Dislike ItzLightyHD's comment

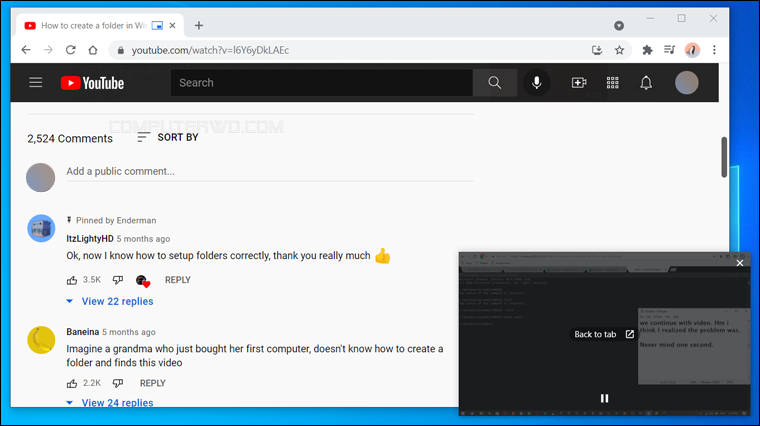point(118,280)
